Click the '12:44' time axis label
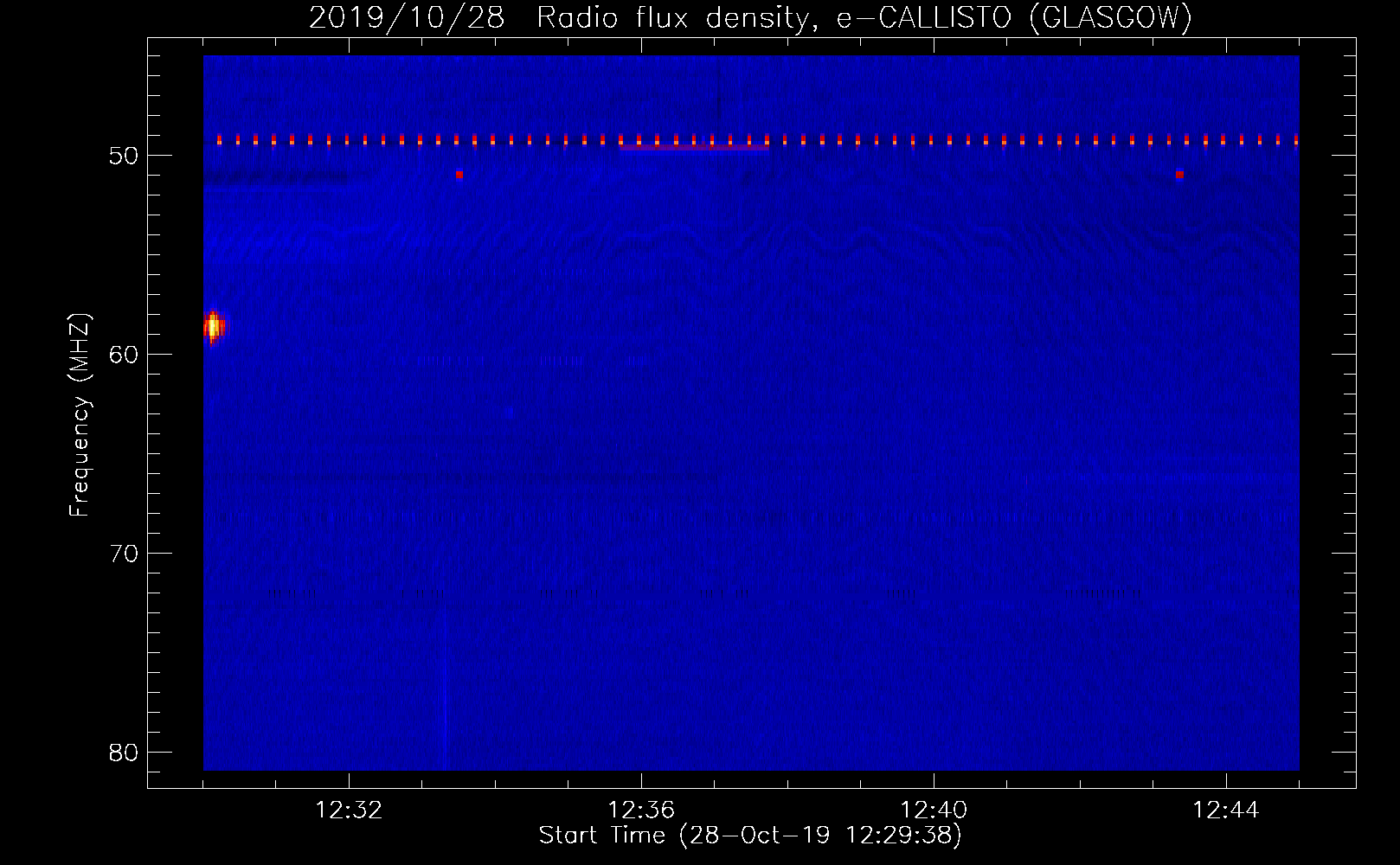The height and width of the screenshot is (865, 1400). click(1226, 811)
